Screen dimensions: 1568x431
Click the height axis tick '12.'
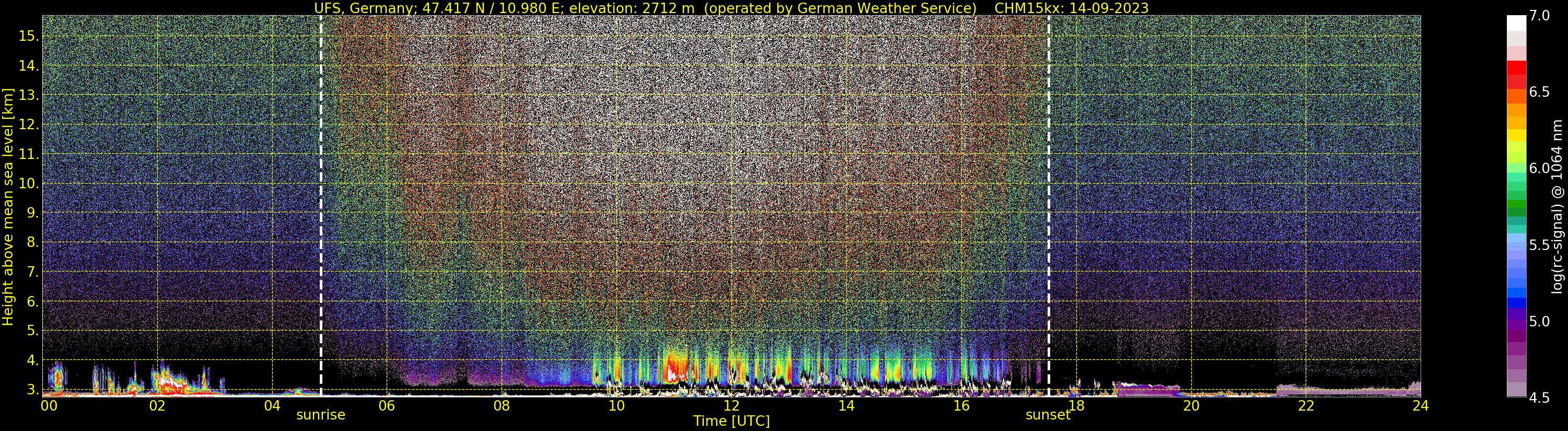click(x=29, y=124)
